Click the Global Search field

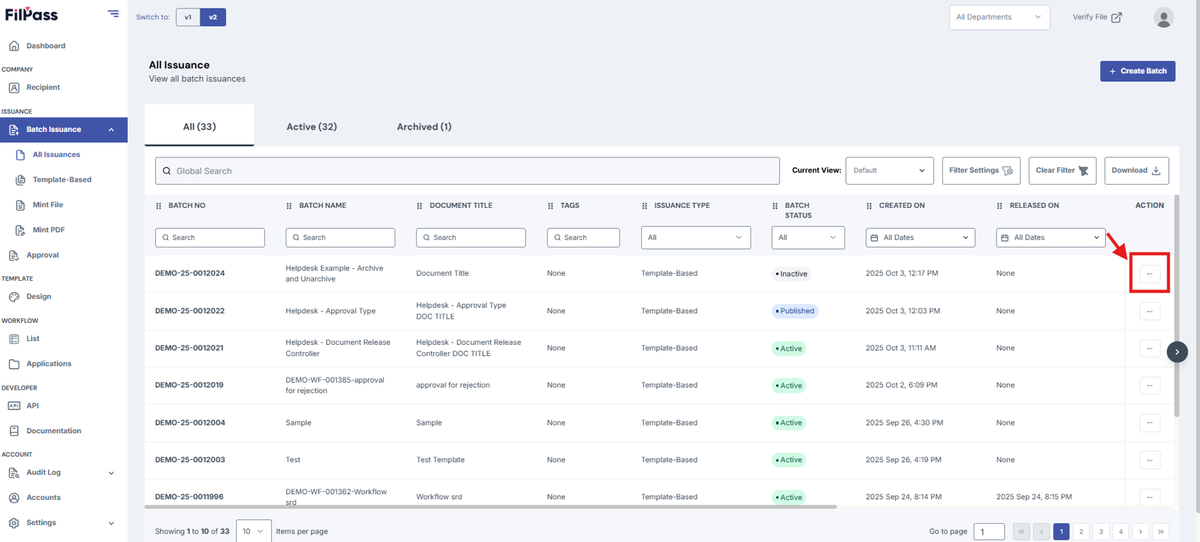(x=467, y=171)
